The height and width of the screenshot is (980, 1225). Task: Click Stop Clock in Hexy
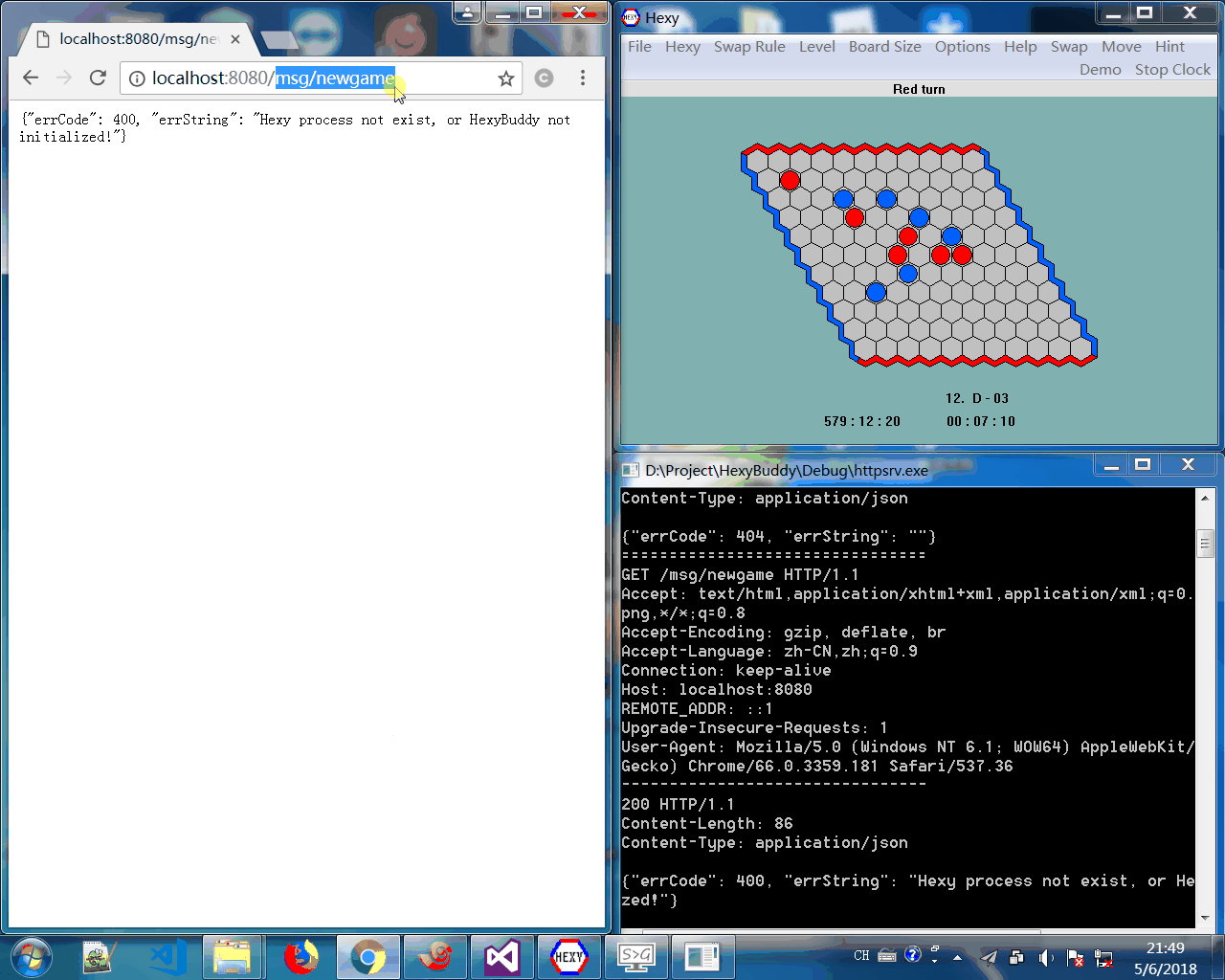[x=1172, y=69]
